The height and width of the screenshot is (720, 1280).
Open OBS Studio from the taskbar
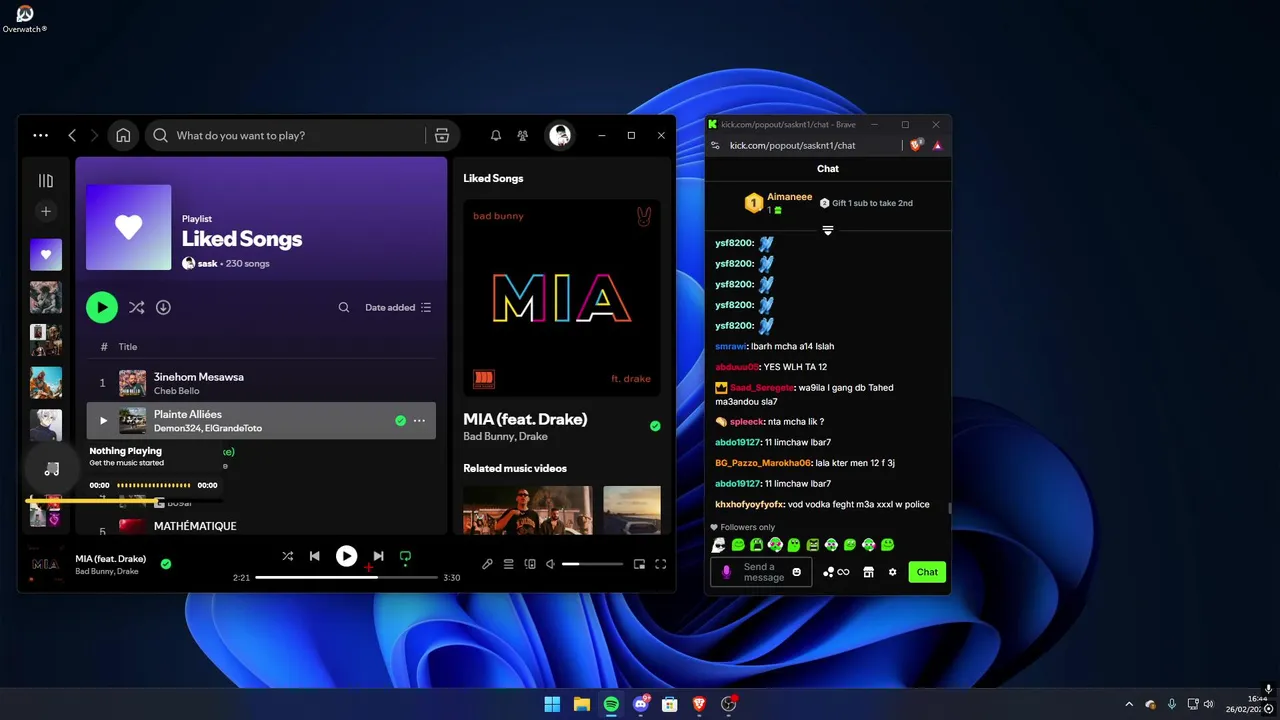[x=728, y=704]
